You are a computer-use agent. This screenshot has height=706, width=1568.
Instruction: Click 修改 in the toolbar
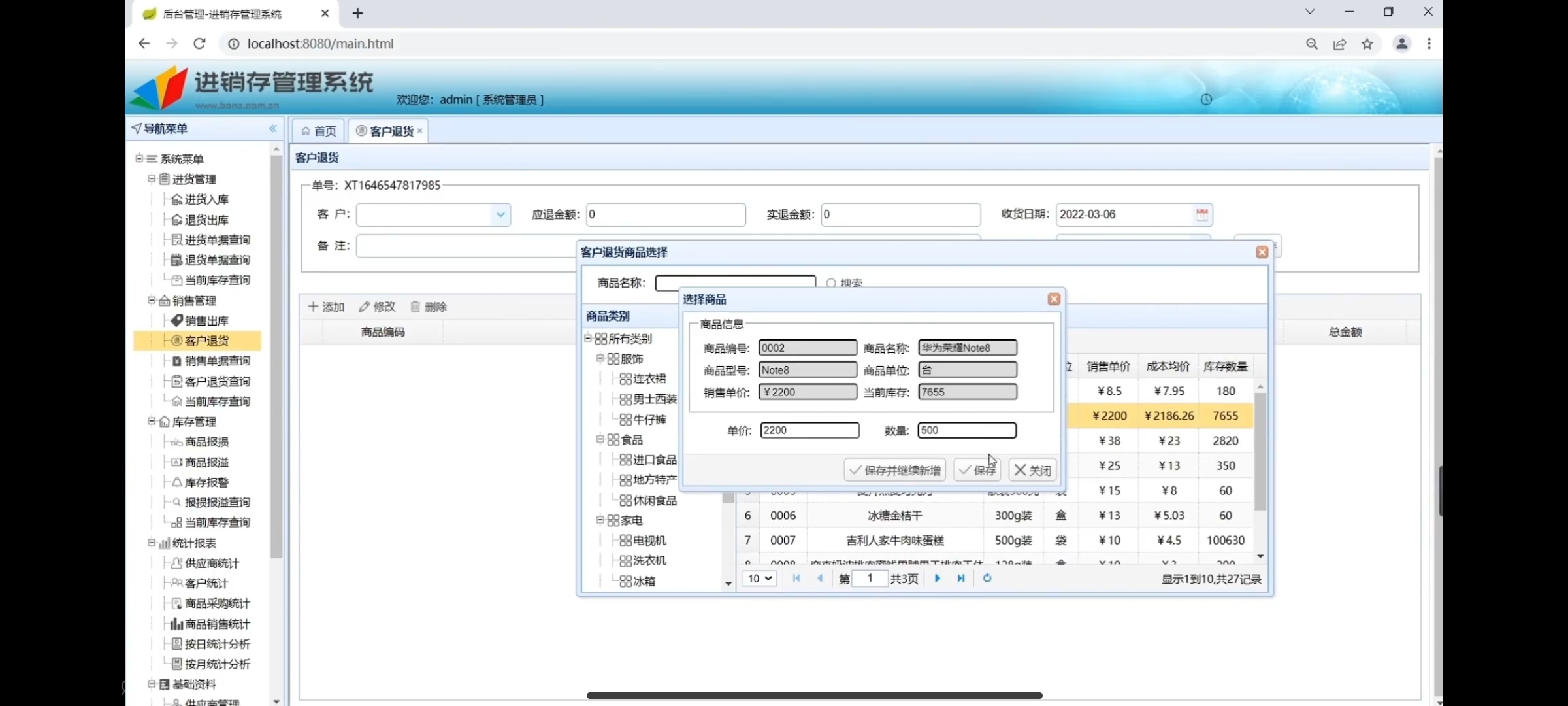pyautogui.click(x=377, y=307)
